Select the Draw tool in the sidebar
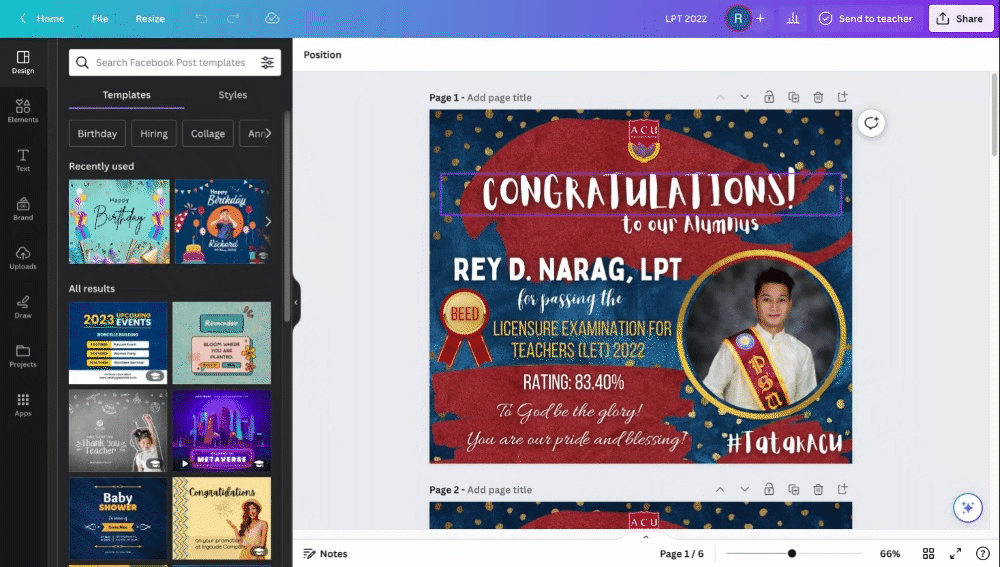 coord(23,307)
